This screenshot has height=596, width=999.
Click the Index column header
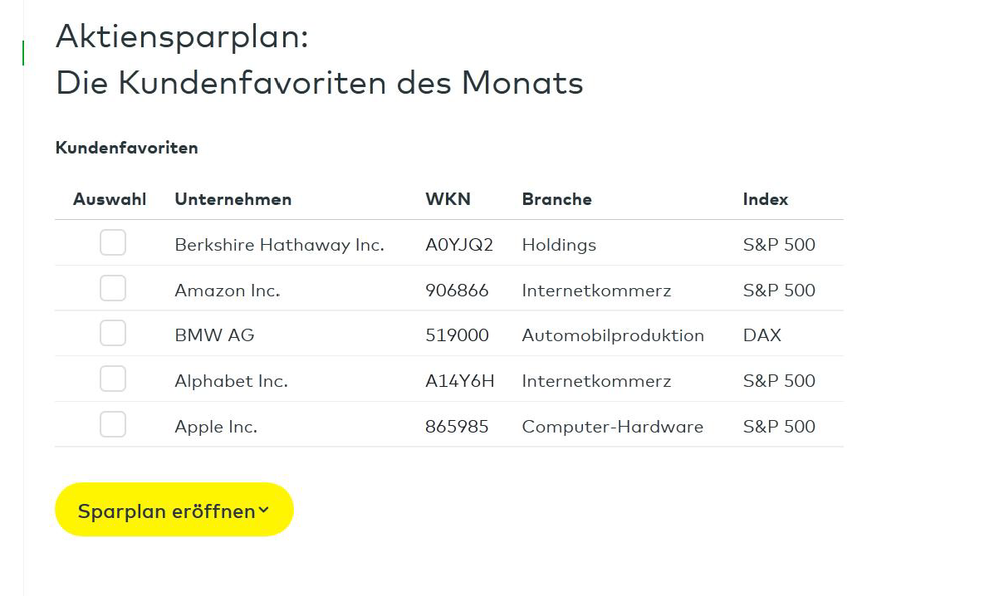point(765,199)
